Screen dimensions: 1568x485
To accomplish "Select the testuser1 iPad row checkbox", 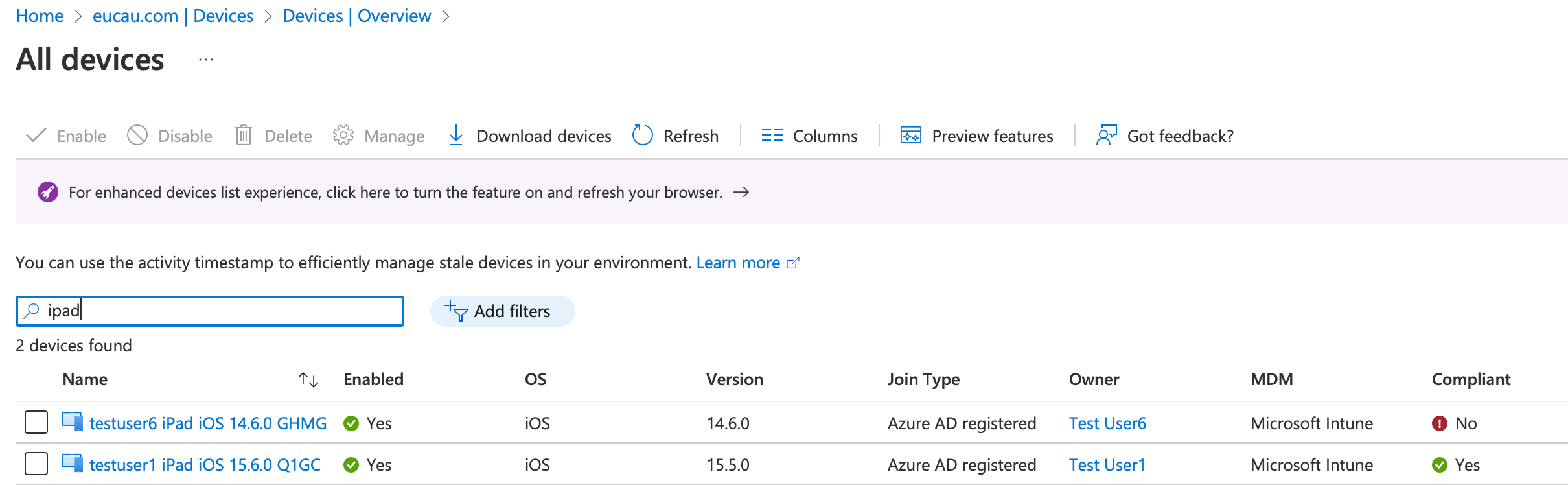I will pyautogui.click(x=36, y=464).
